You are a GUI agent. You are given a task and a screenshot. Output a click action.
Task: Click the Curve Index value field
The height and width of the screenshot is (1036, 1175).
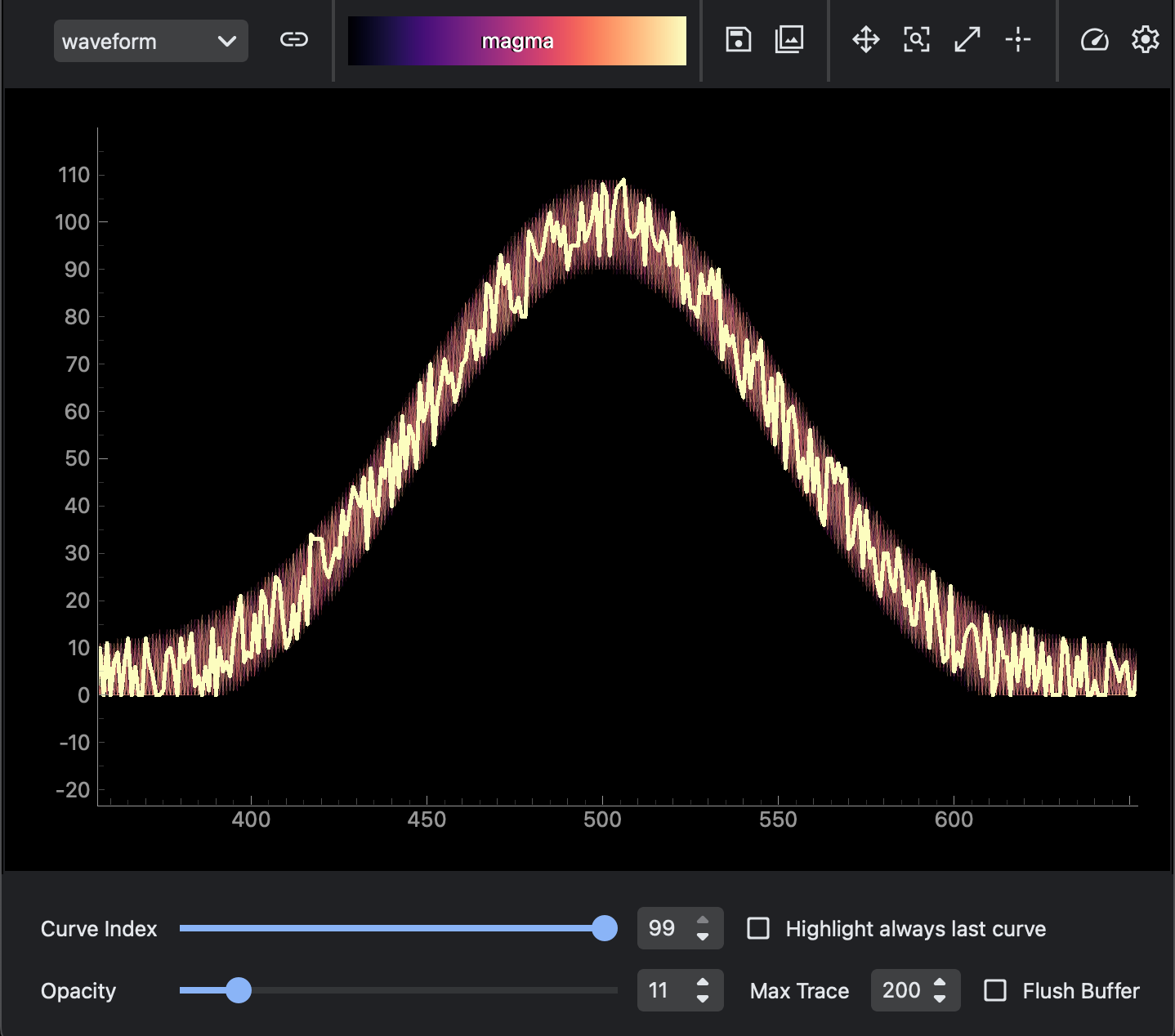coord(662,928)
